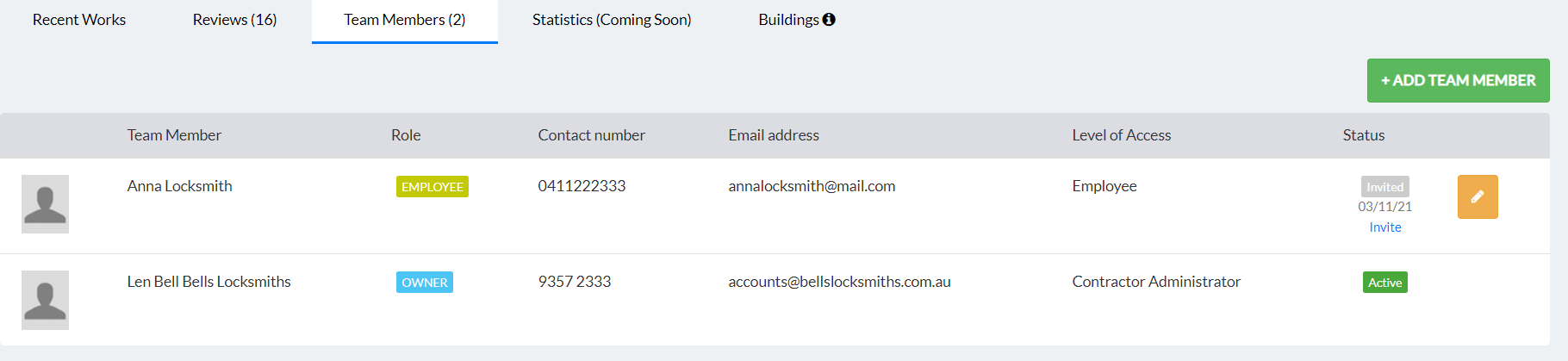Click the grey Invited status badge
Screen dimensions: 1568x361
click(1384, 187)
